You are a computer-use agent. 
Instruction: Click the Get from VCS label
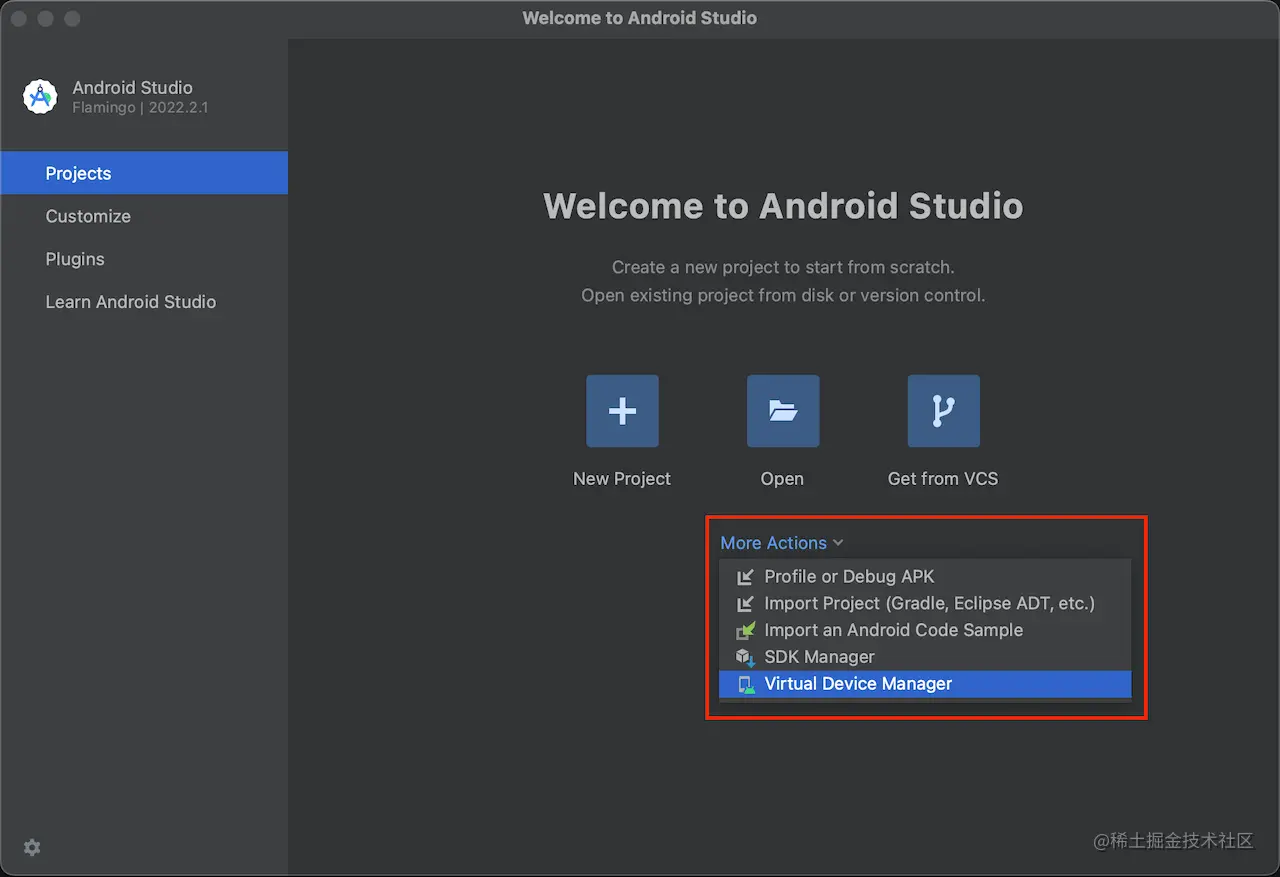[943, 479]
